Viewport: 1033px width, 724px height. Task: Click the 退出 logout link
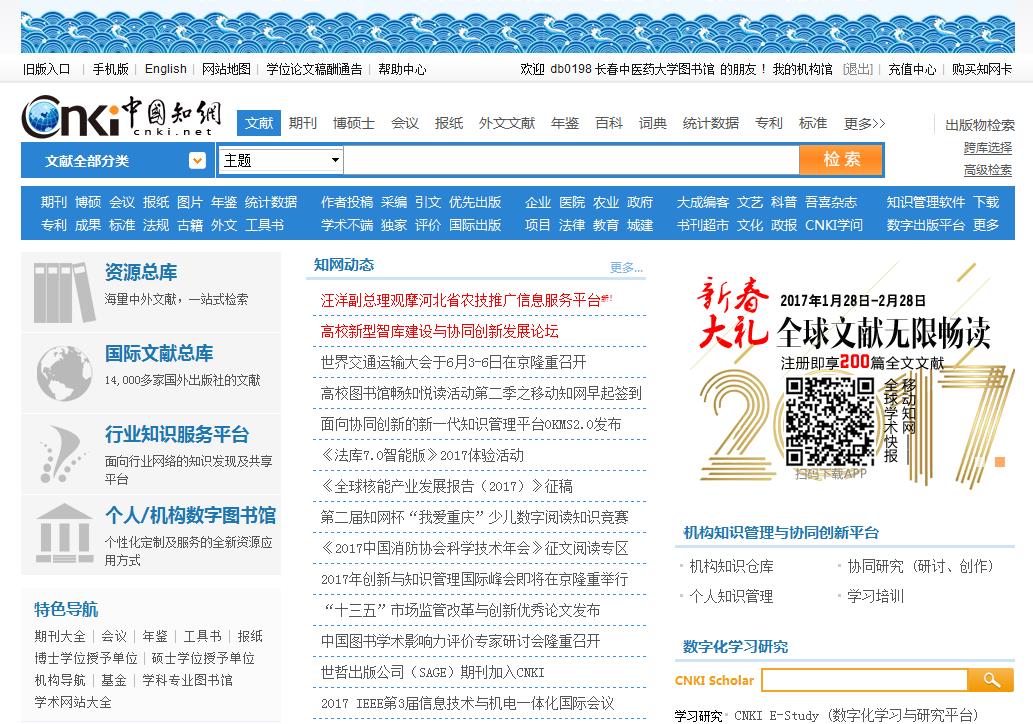858,69
